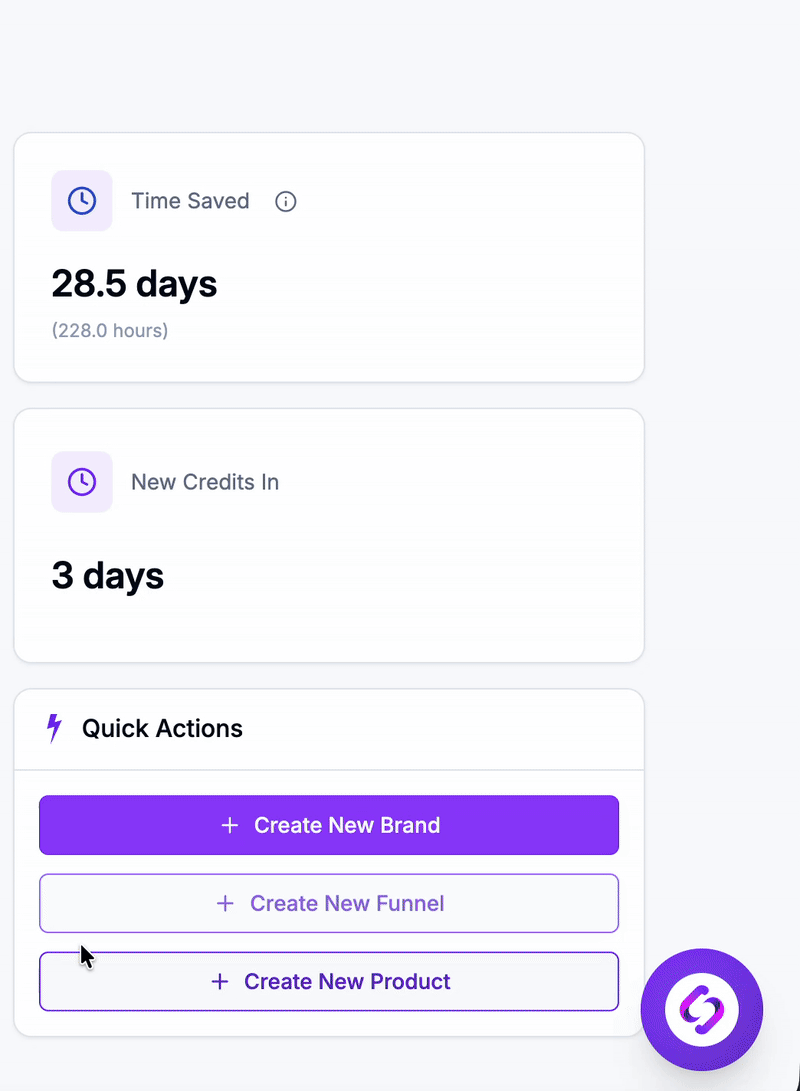Viewport: 800px width, 1091px height.
Task: Click the Quick Actions lightning bolt icon
Action: pos(54,728)
